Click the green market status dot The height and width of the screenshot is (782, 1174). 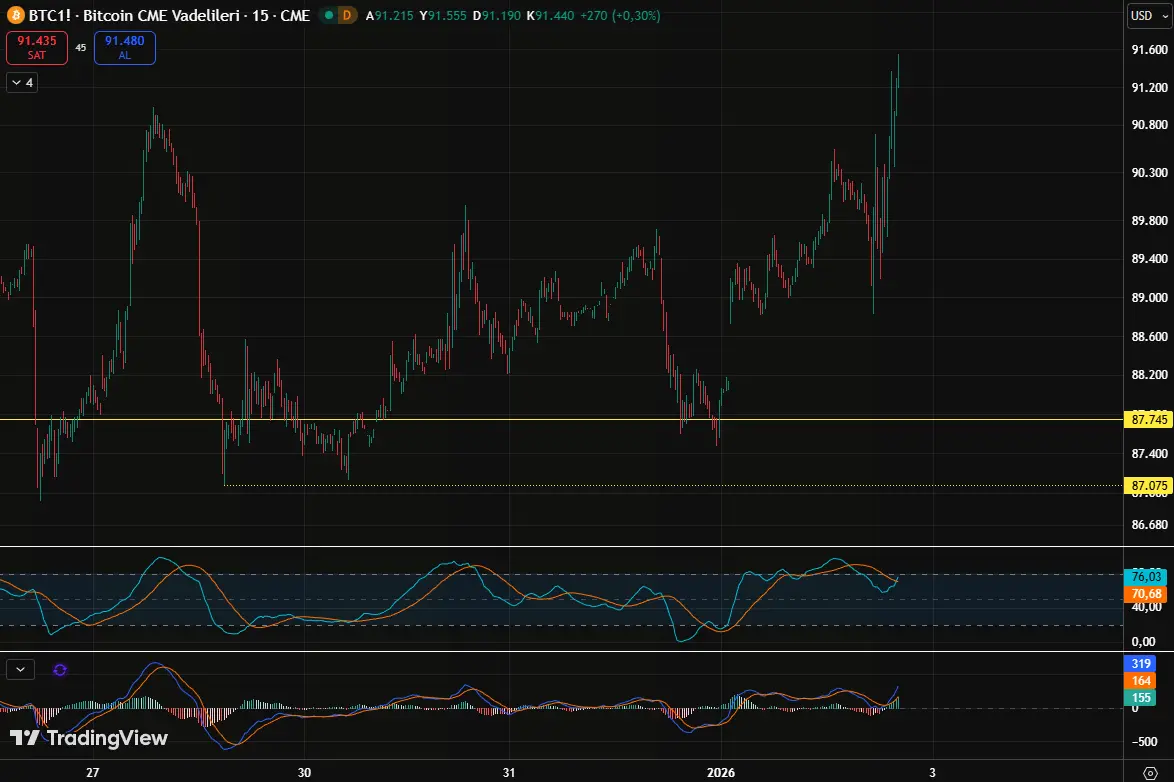pos(328,16)
